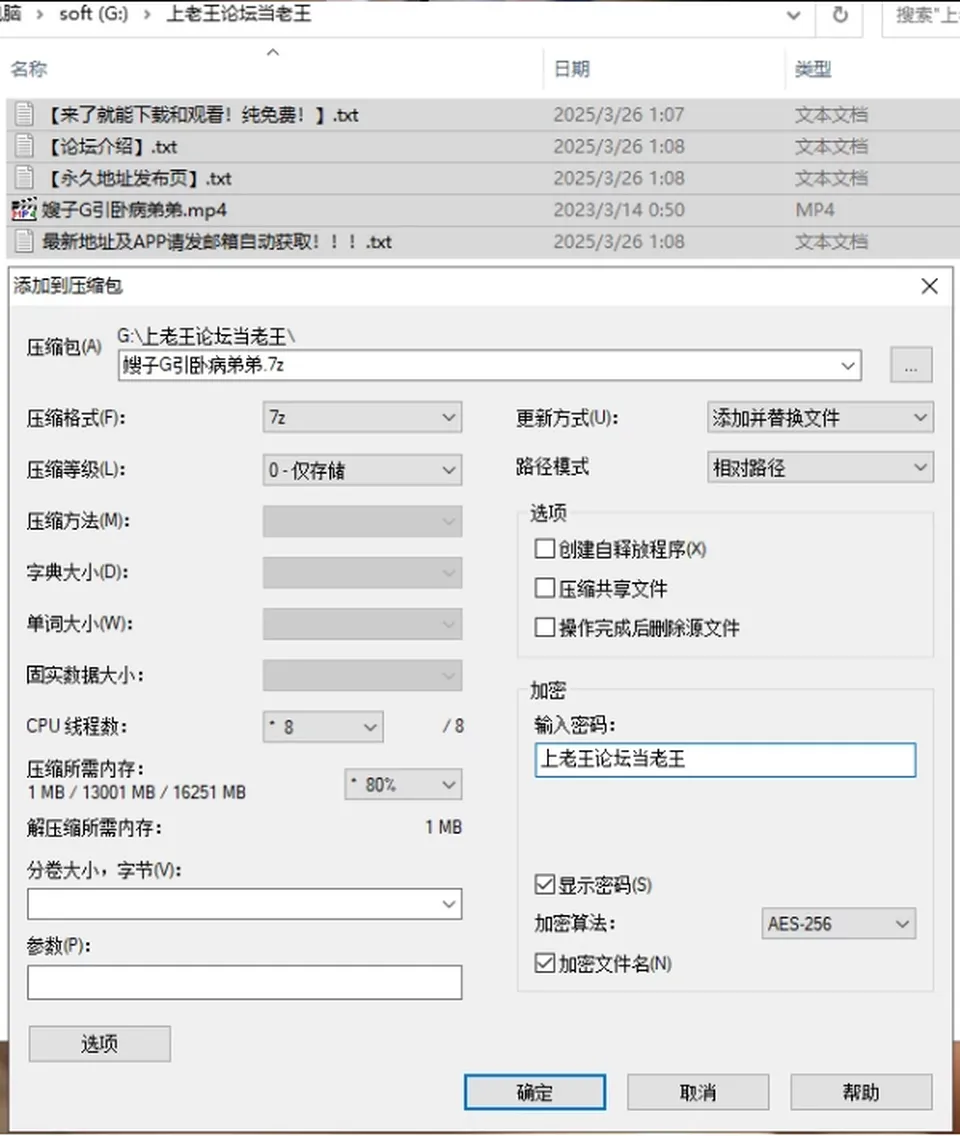Open the 更新方式 dropdown

[820, 418]
